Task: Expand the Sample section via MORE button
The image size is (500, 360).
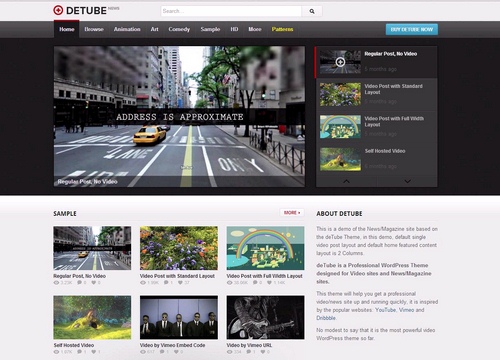Action: (x=292, y=213)
